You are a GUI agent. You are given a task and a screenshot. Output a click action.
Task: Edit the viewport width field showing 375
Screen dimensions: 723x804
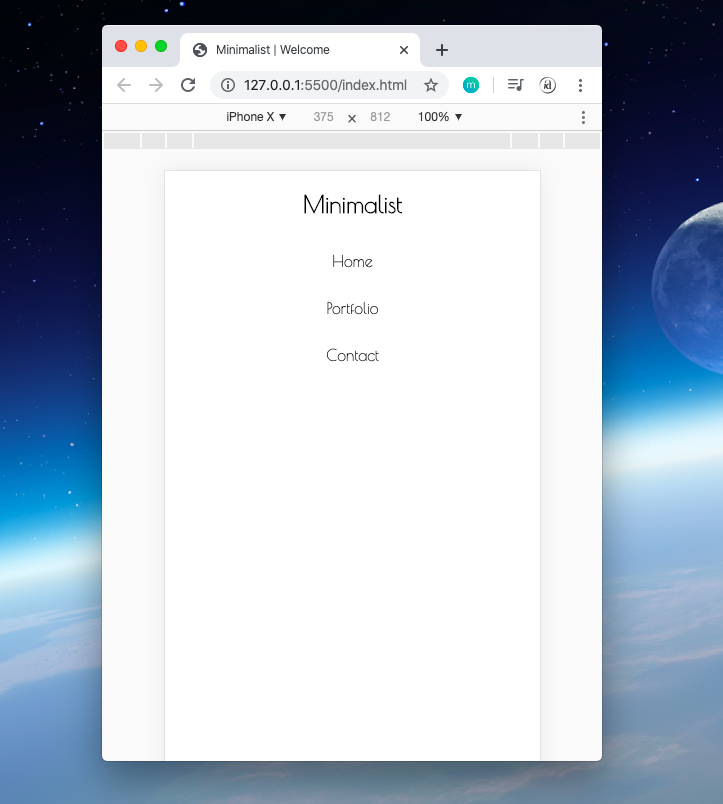click(x=324, y=117)
